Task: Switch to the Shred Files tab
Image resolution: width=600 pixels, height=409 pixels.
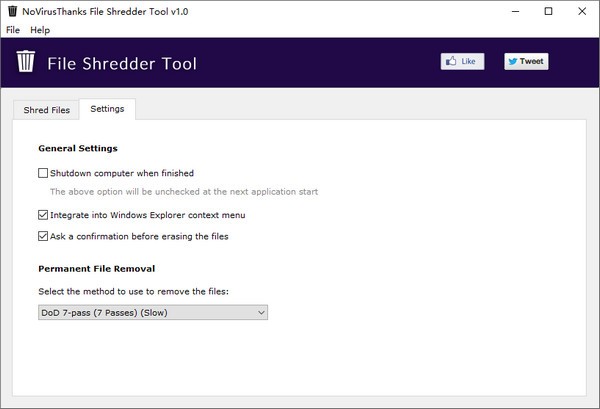Action: (x=47, y=110)
